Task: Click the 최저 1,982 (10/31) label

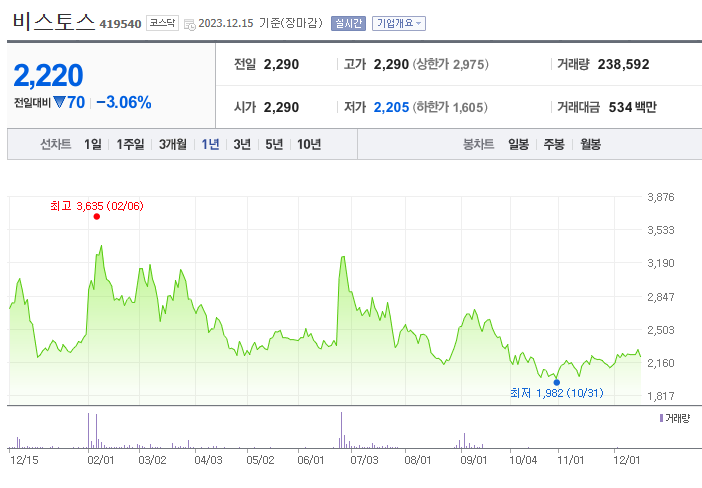Action: (557, 393)
